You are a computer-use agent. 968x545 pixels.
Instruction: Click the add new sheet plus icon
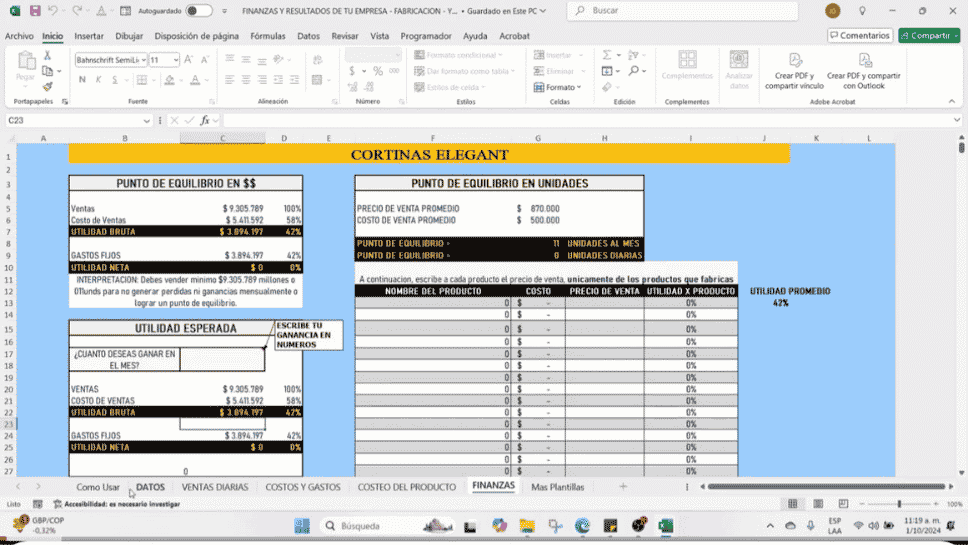(x=623, y=487)
